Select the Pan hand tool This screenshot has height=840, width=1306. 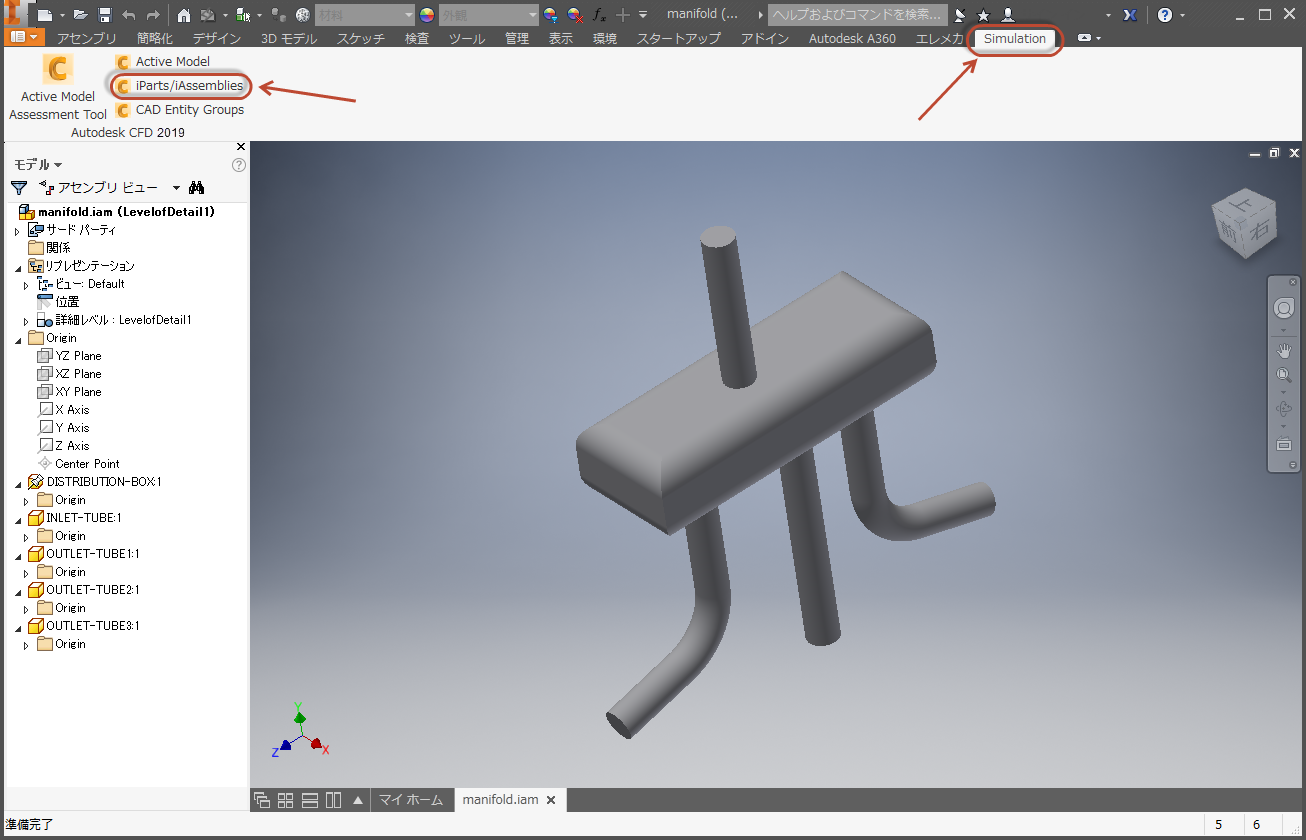[x=1284, y=351]
